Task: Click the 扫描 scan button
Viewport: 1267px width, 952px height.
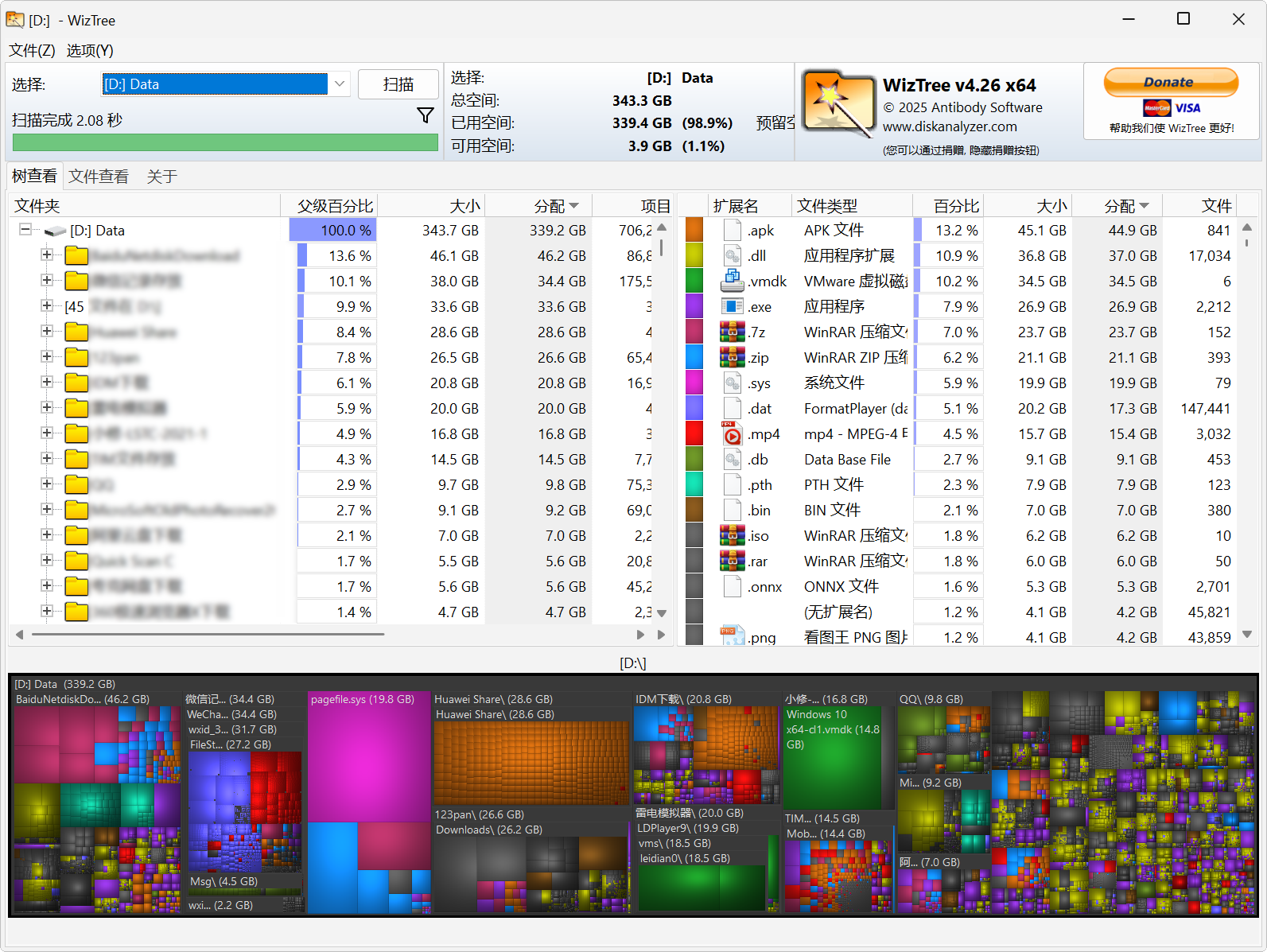Action: [x=398, y=84]
